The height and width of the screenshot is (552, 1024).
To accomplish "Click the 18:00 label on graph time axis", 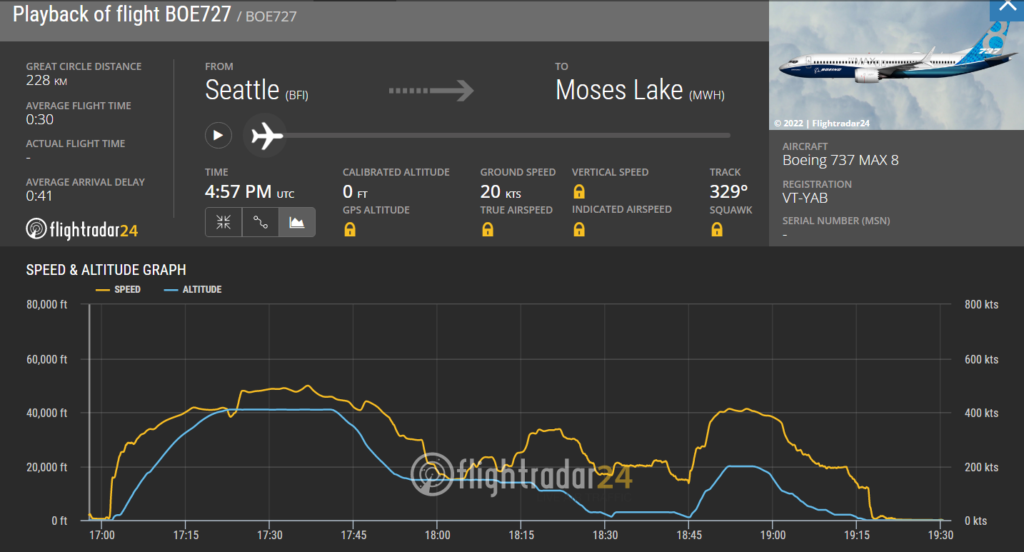I will (438, 535).
